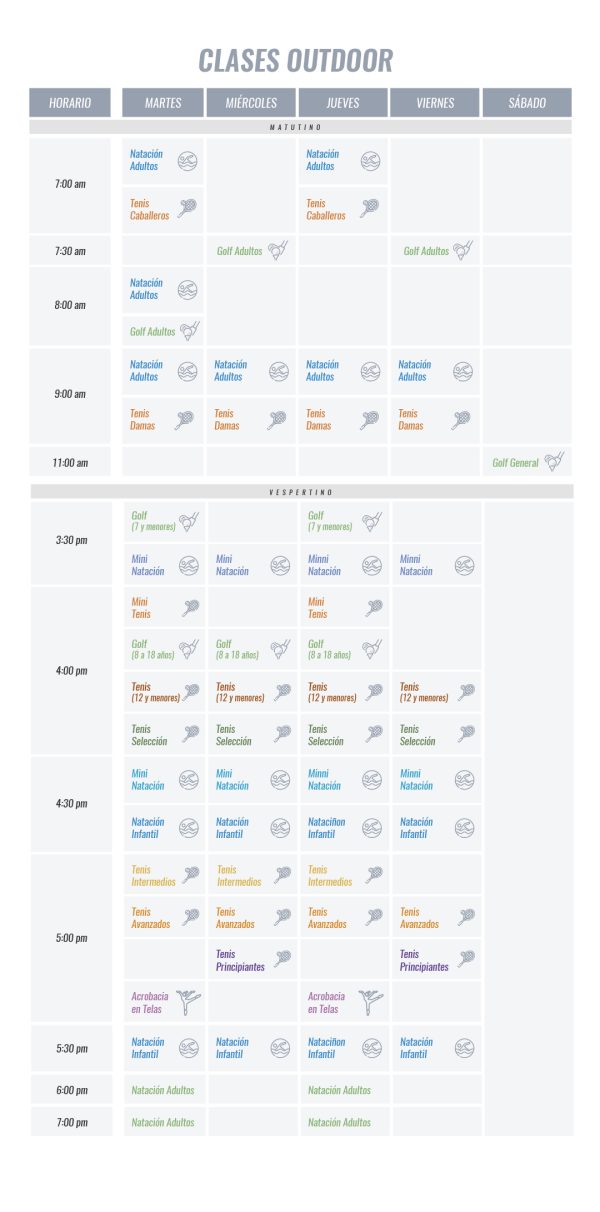Click racket icon in Jueves Tenis Caballeros
Image resolution: width=600 pixels, height=1212 pixels.
click(371, 208)
